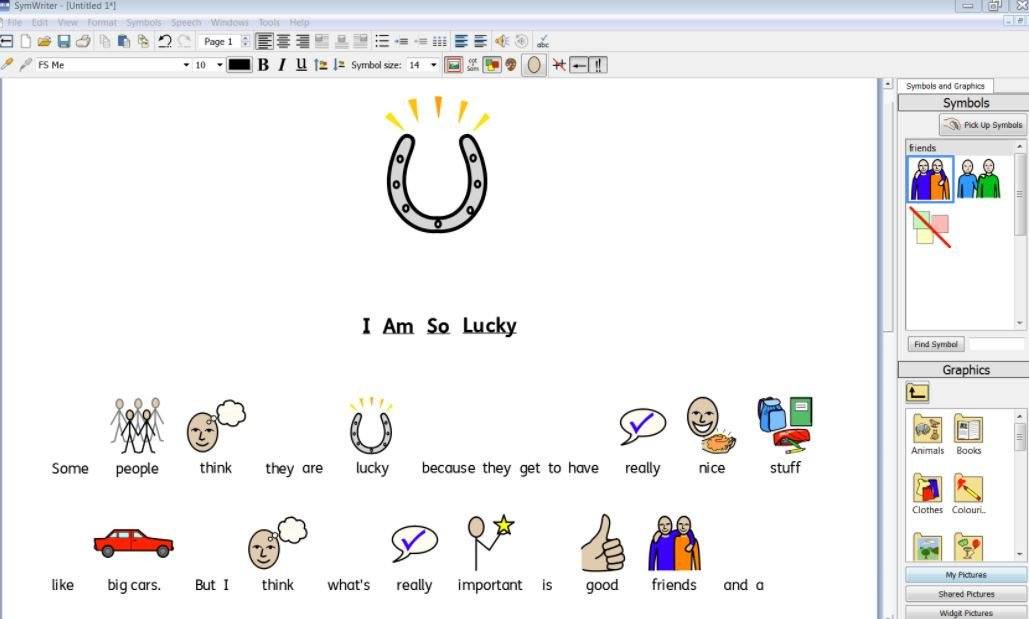Click the Undo arrow icon
The image size is (1029, 619).
pyautogui.click(x=164, y=41)
